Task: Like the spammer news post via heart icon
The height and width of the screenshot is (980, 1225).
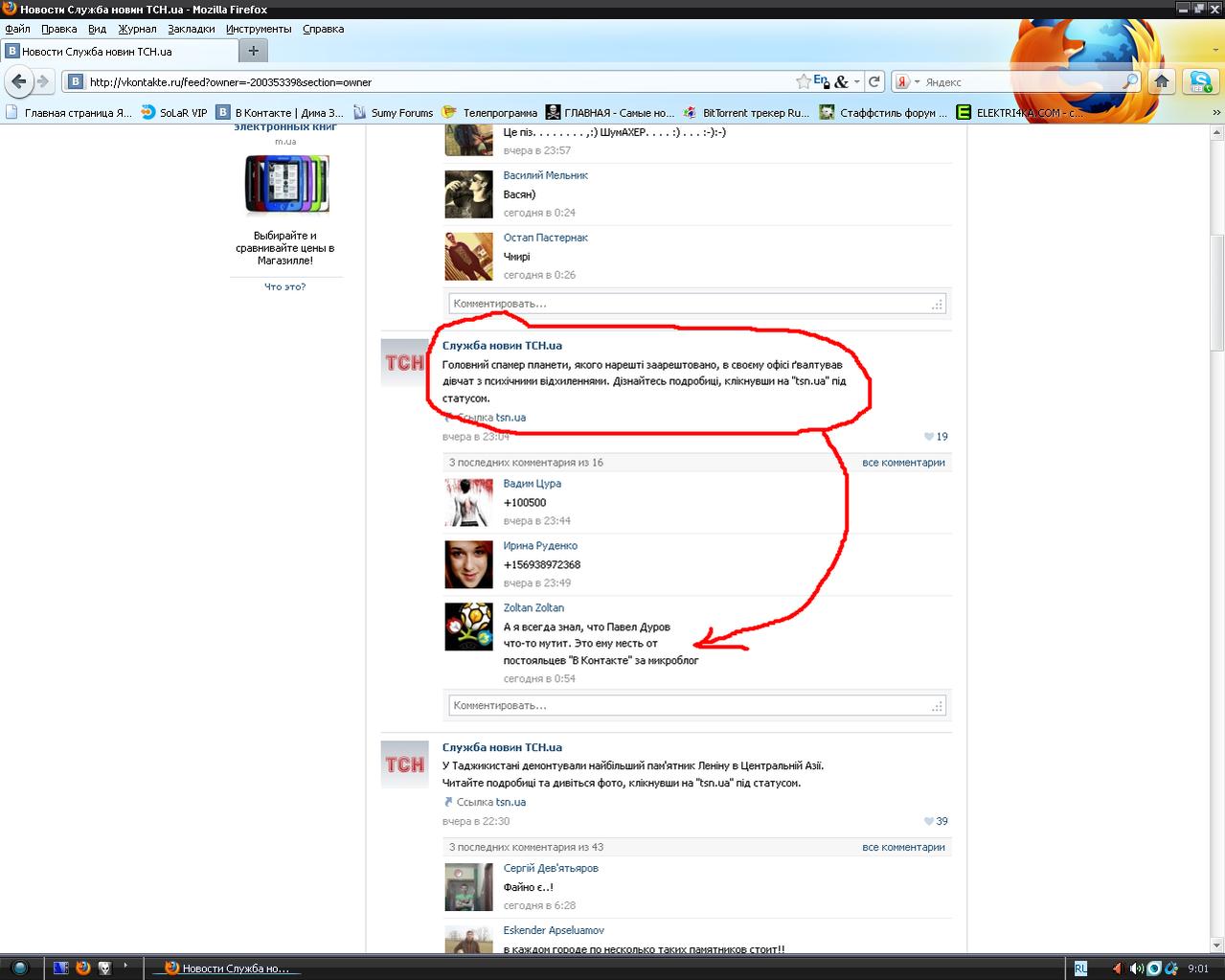Action: point(929,437)
